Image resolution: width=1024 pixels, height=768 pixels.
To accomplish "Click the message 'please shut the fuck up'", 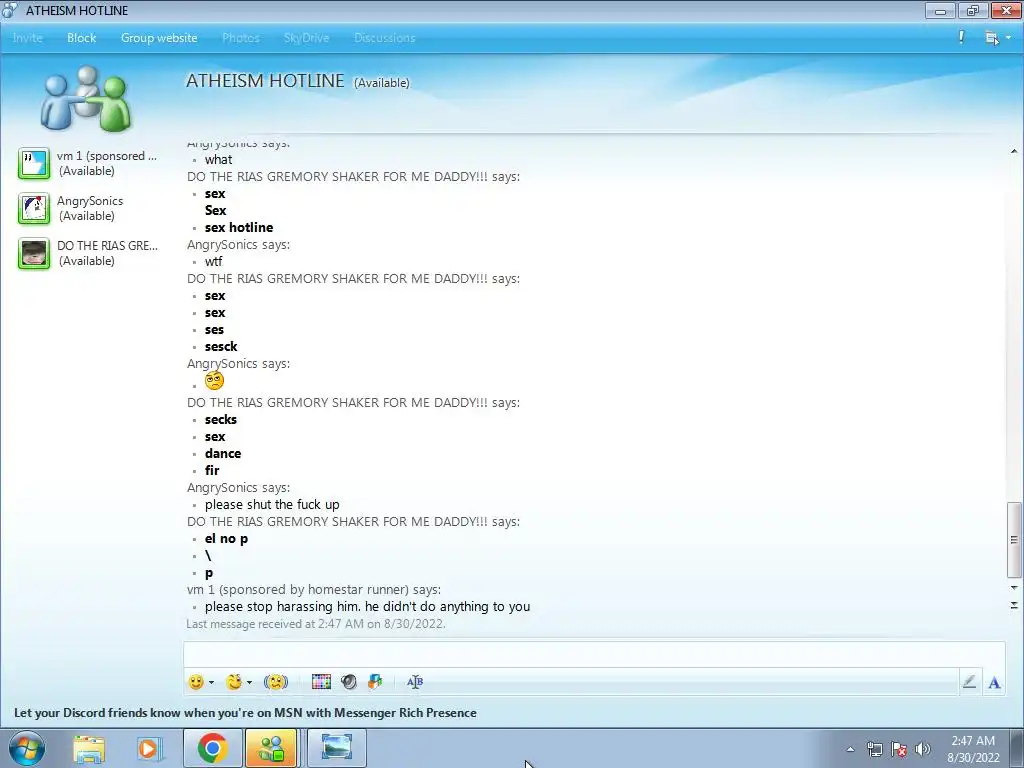I will 272,505.
